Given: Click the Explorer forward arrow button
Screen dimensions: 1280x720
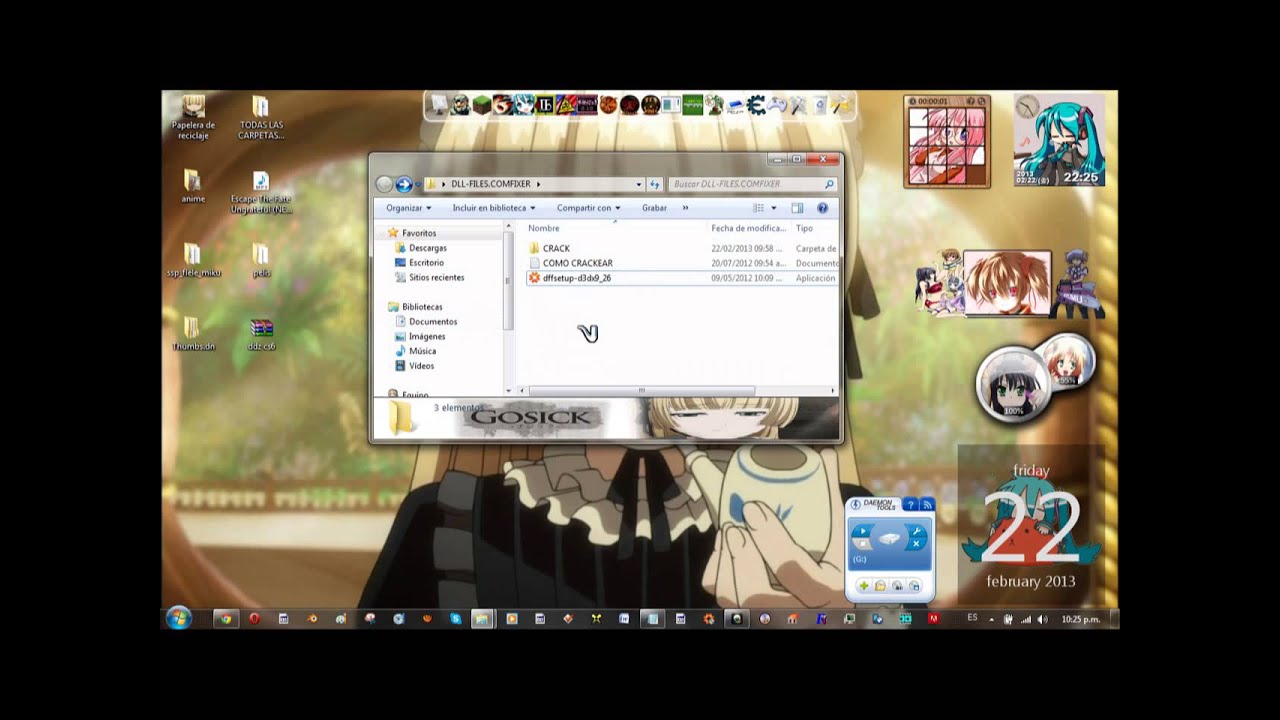Looking at the screenshot, I should coord(404,184).
